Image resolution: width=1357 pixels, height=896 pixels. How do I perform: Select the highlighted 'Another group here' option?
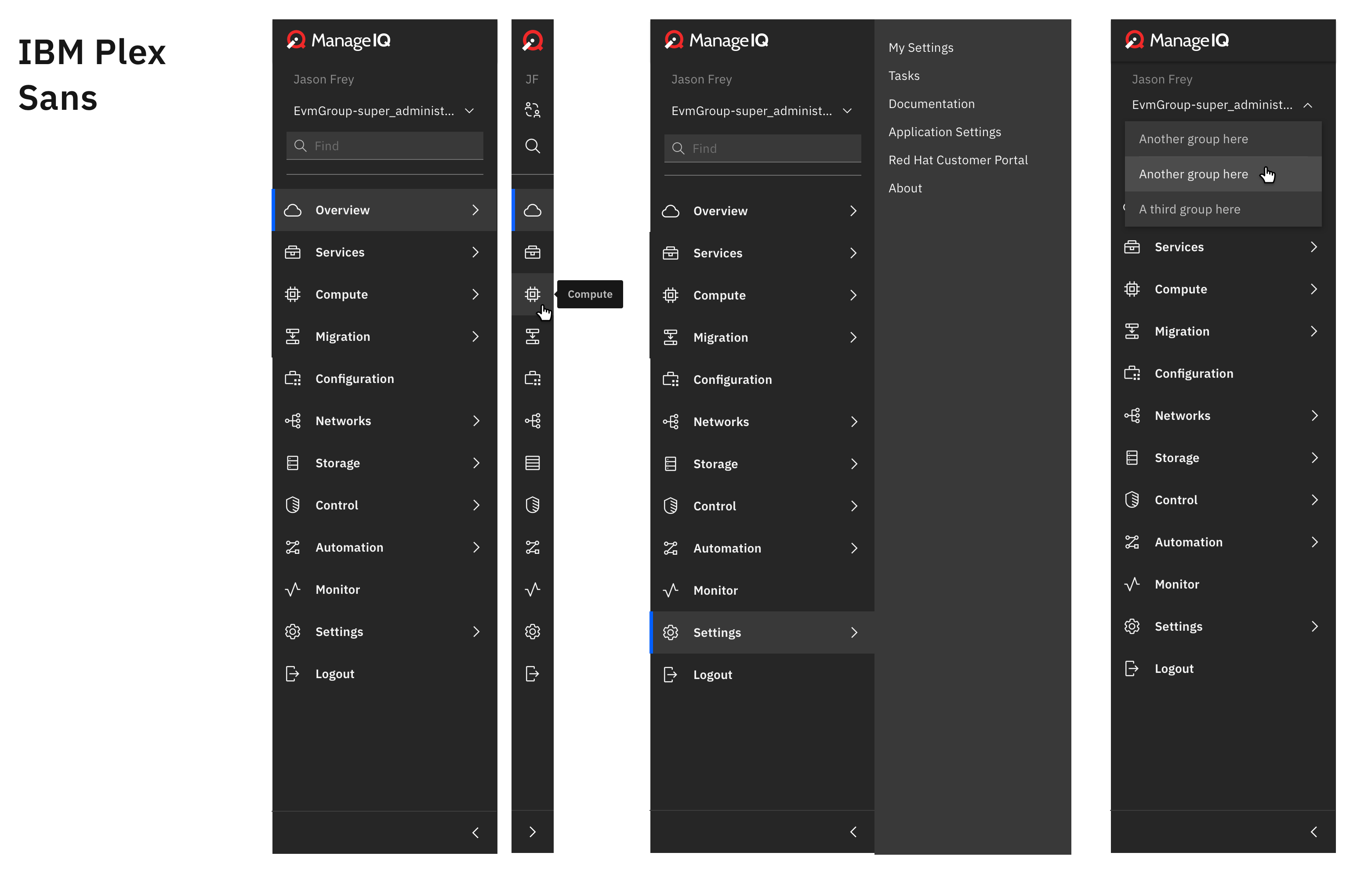(1223, 174)
